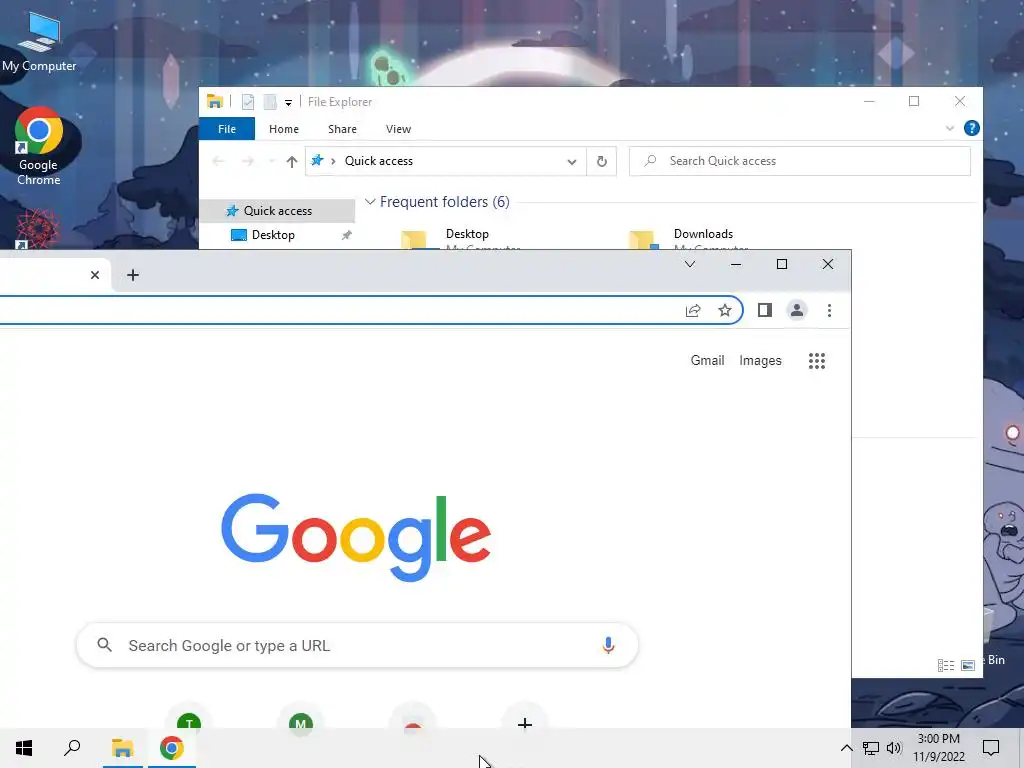The width and height of the screenshot is (1024, 768).
Task: Click New folder icon in File Explorer quick toolbar
Action: [270, 101]
